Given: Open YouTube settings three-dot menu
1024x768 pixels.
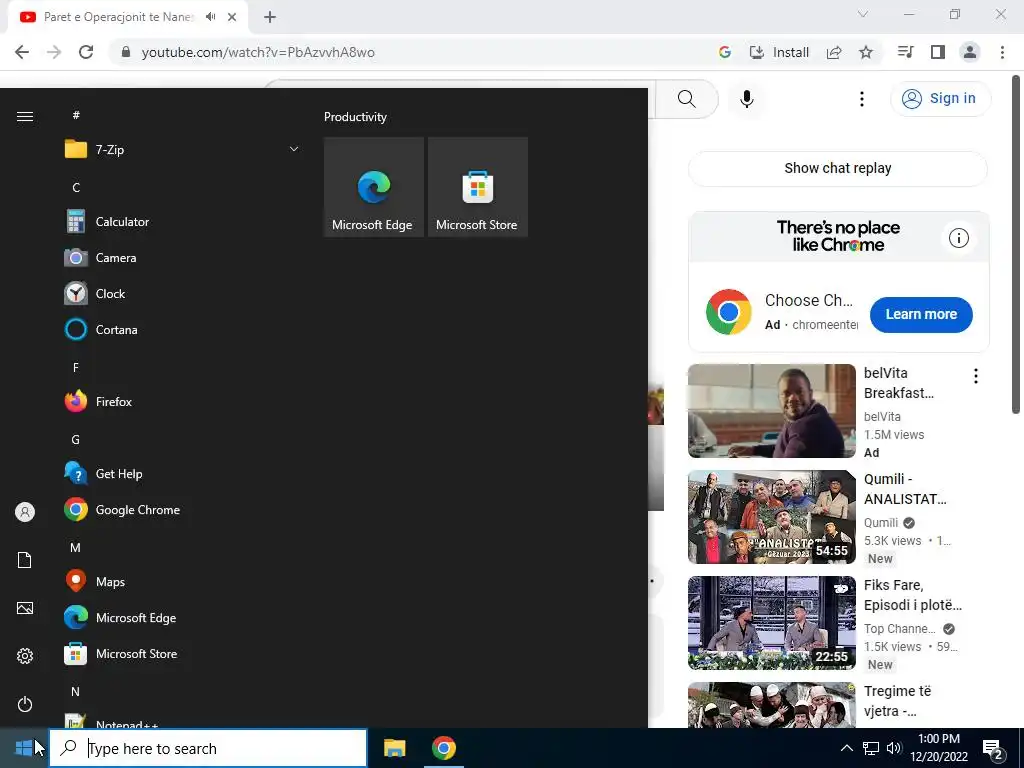Looking at the screenshot, I should 862,99.
